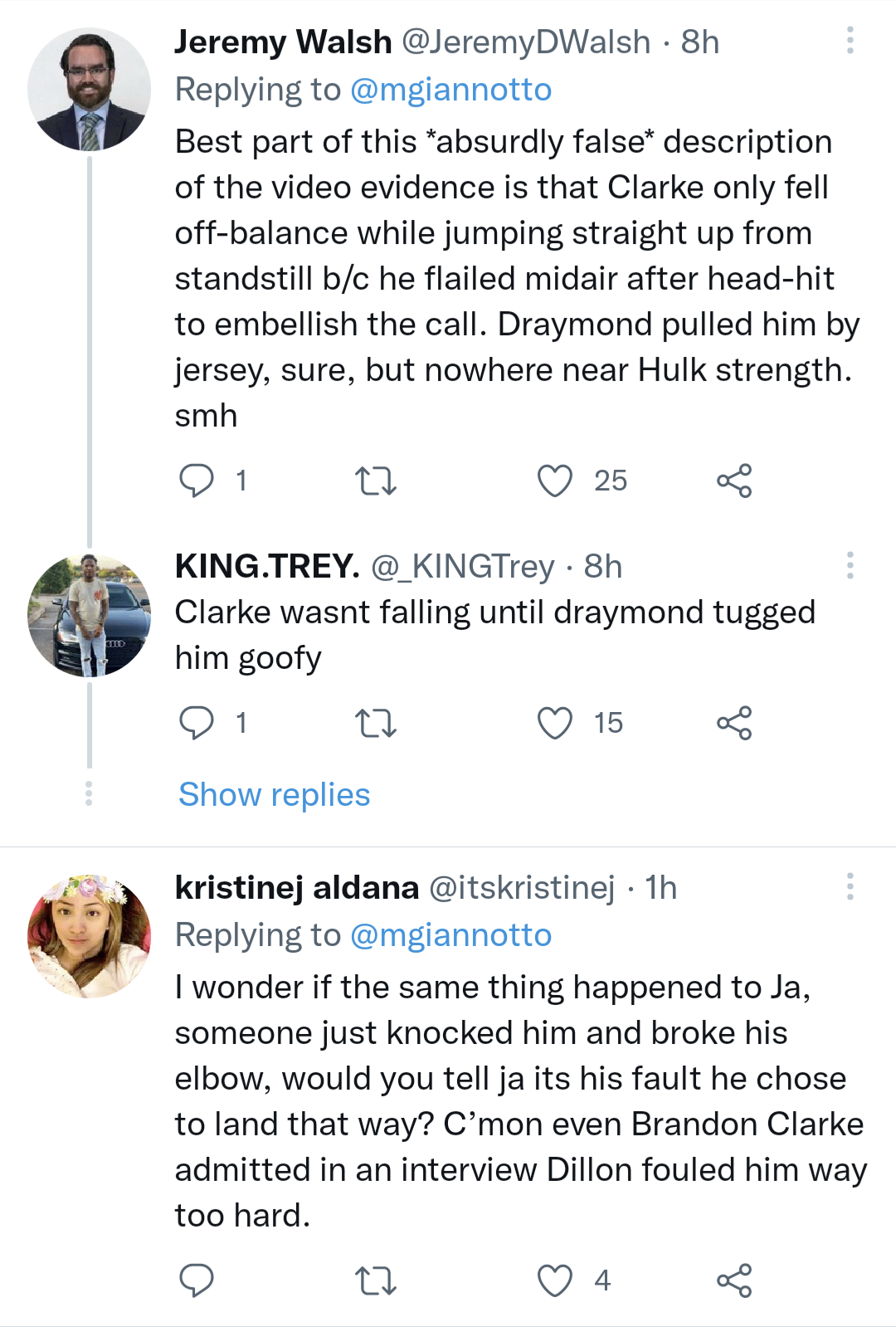
Task: Open @mgiannotto mention in kristinej's reply
Action: coord(450,935)
